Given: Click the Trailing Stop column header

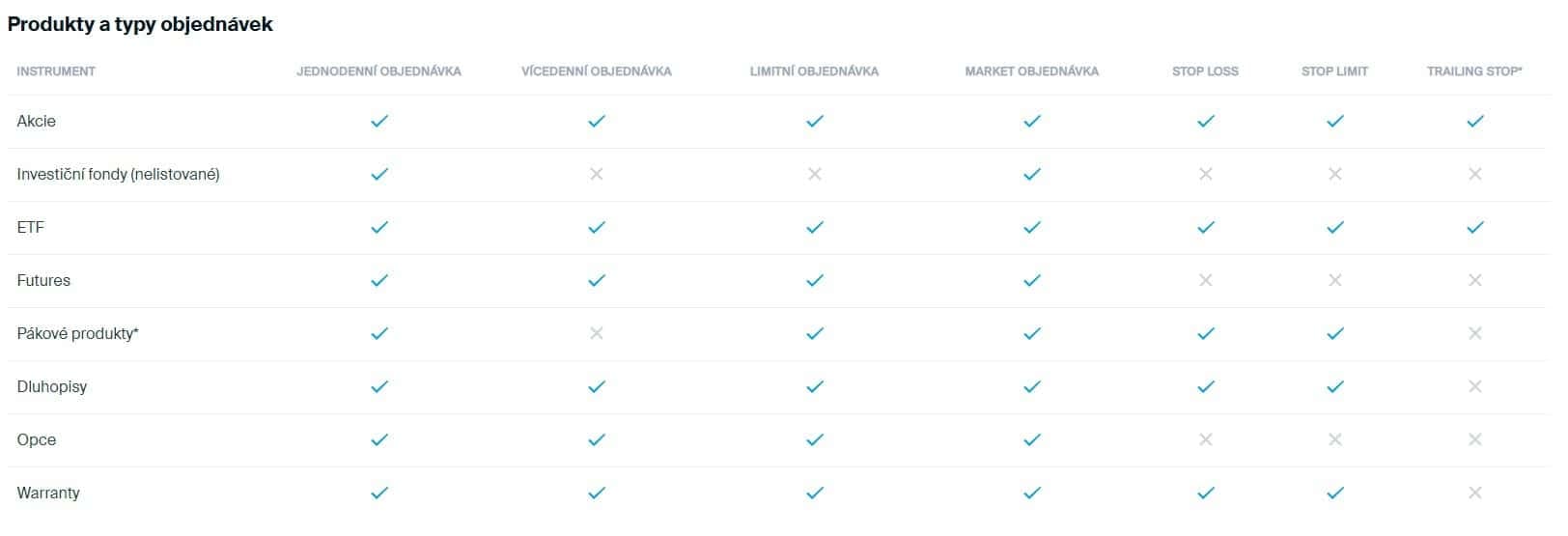Looking at the screenshot, I should 1474,71.
